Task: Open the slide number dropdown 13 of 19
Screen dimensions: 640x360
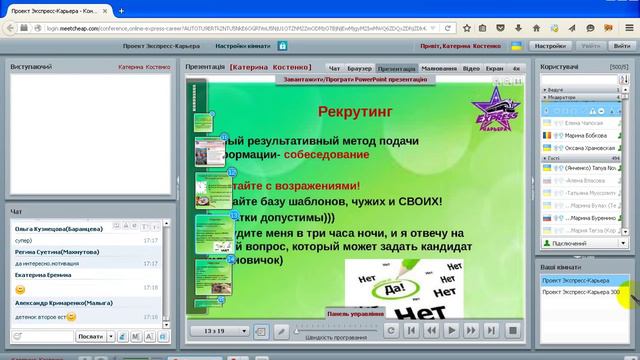Action: [220, 331]
